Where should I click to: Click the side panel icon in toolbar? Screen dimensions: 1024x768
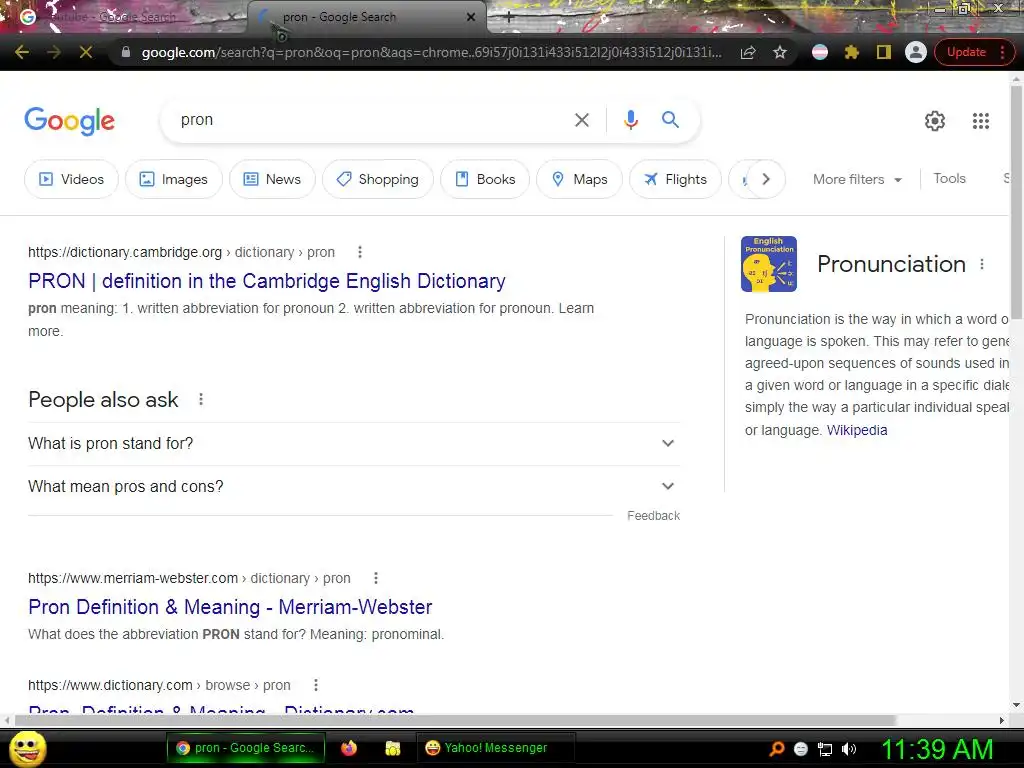pyautogui.click(x=884, y=52)
